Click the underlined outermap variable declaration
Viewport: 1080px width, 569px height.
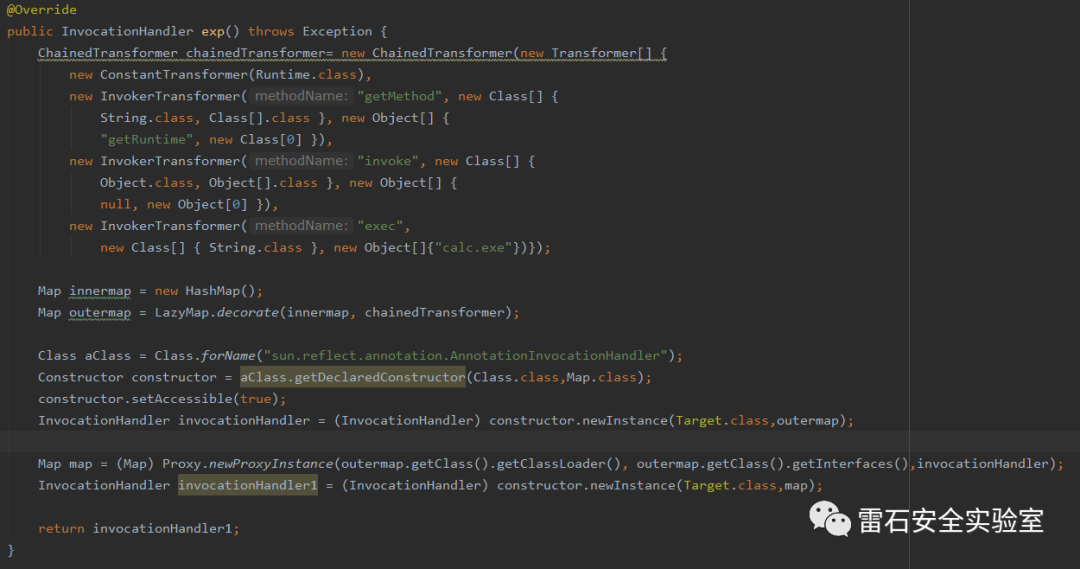pyautogui.click(x=100, y=313)
